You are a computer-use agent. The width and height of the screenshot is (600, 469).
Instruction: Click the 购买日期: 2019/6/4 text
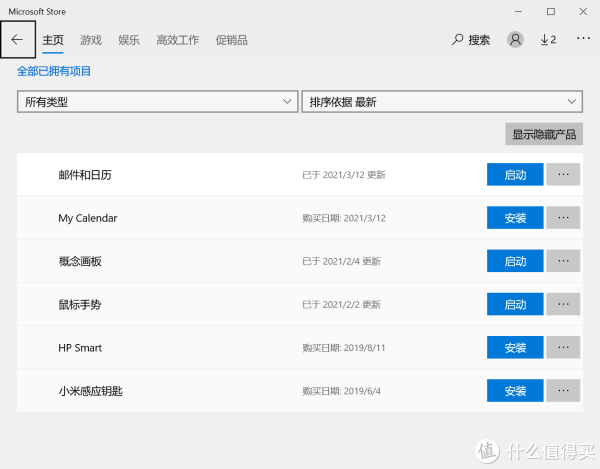point(341,391)
